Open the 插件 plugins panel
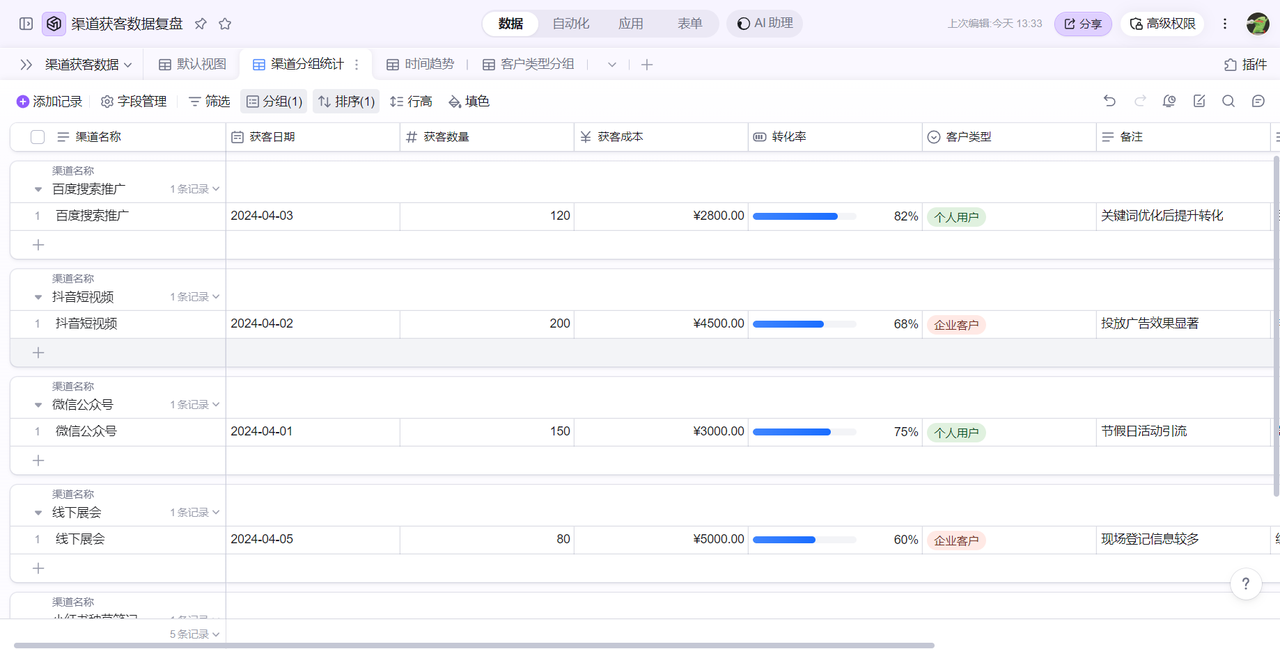1280x649 pixels. point(1245,64)
